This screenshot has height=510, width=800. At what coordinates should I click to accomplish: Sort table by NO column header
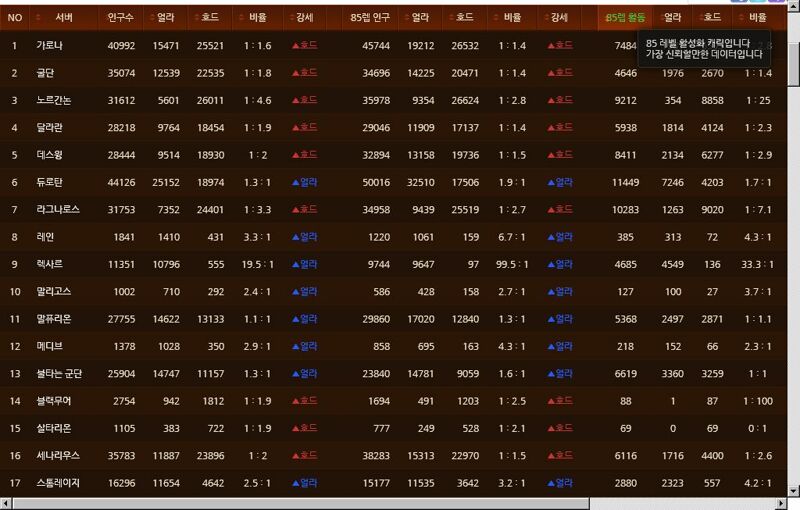[15, 18]
